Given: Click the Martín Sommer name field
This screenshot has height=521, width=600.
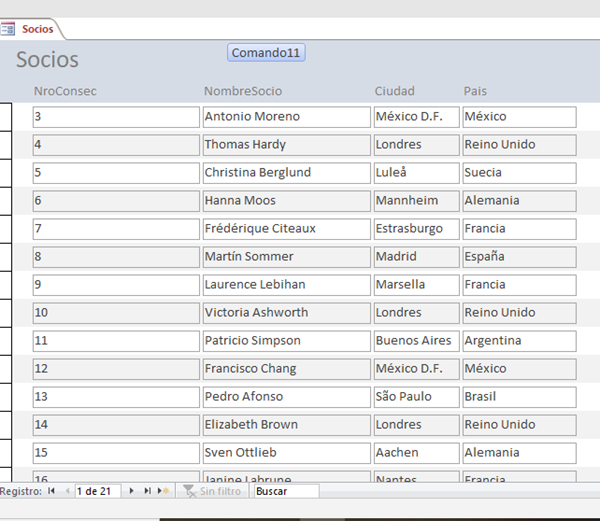Looking at the screenshot, I should (287, 257).
